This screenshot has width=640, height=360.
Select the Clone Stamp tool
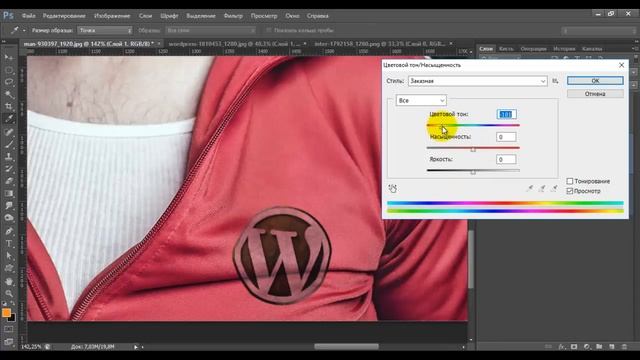9,156
